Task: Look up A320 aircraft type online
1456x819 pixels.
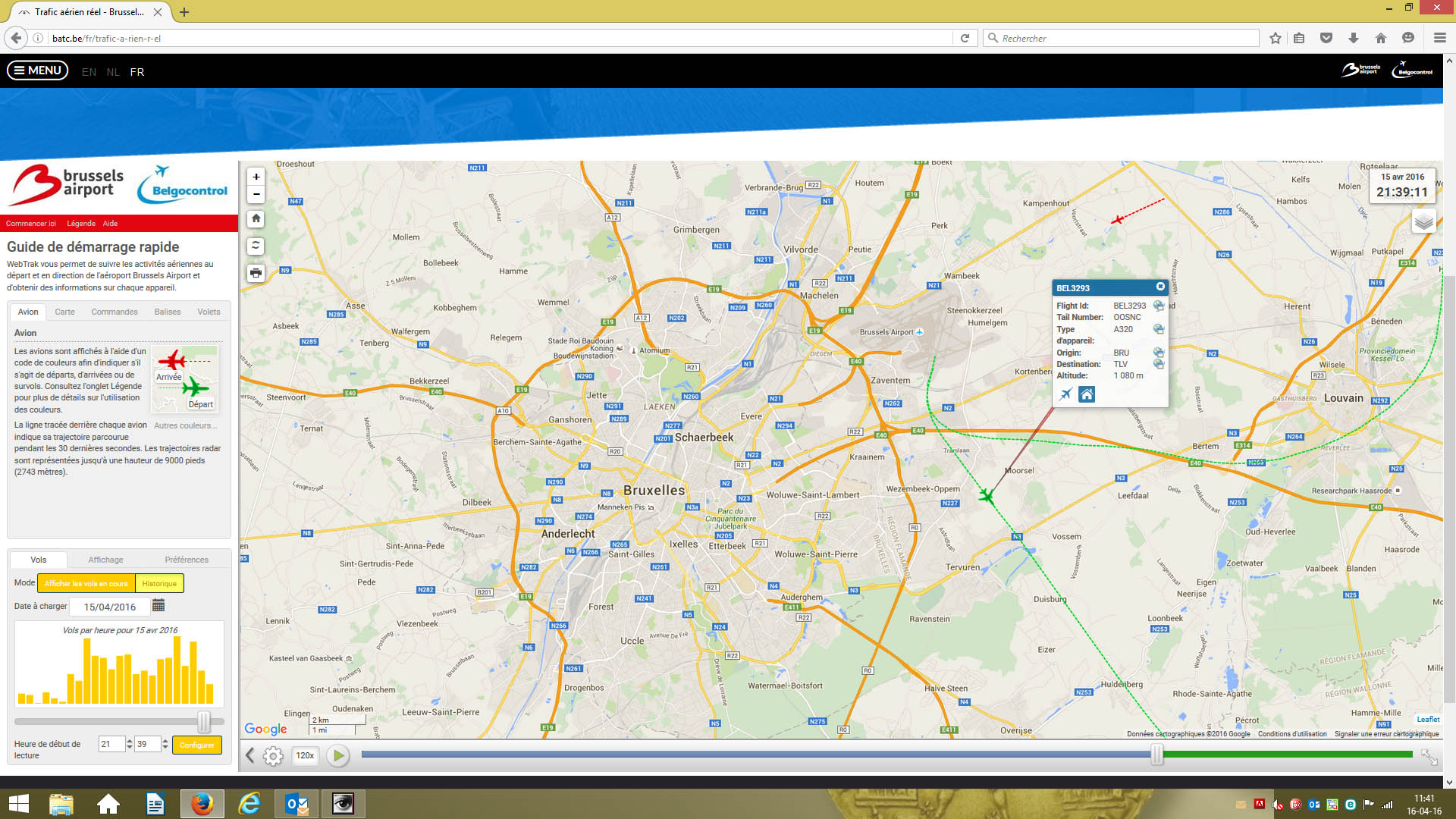Action: tap(1159, 329)
